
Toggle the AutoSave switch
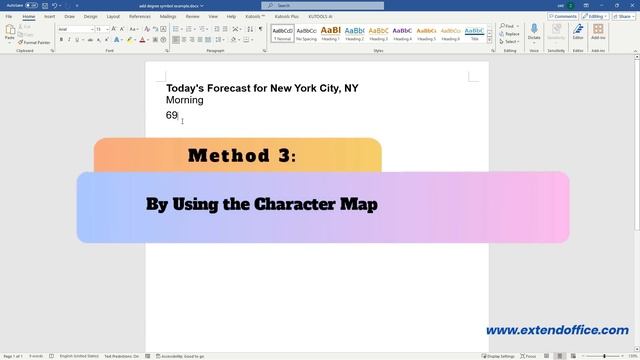[31, 5]
